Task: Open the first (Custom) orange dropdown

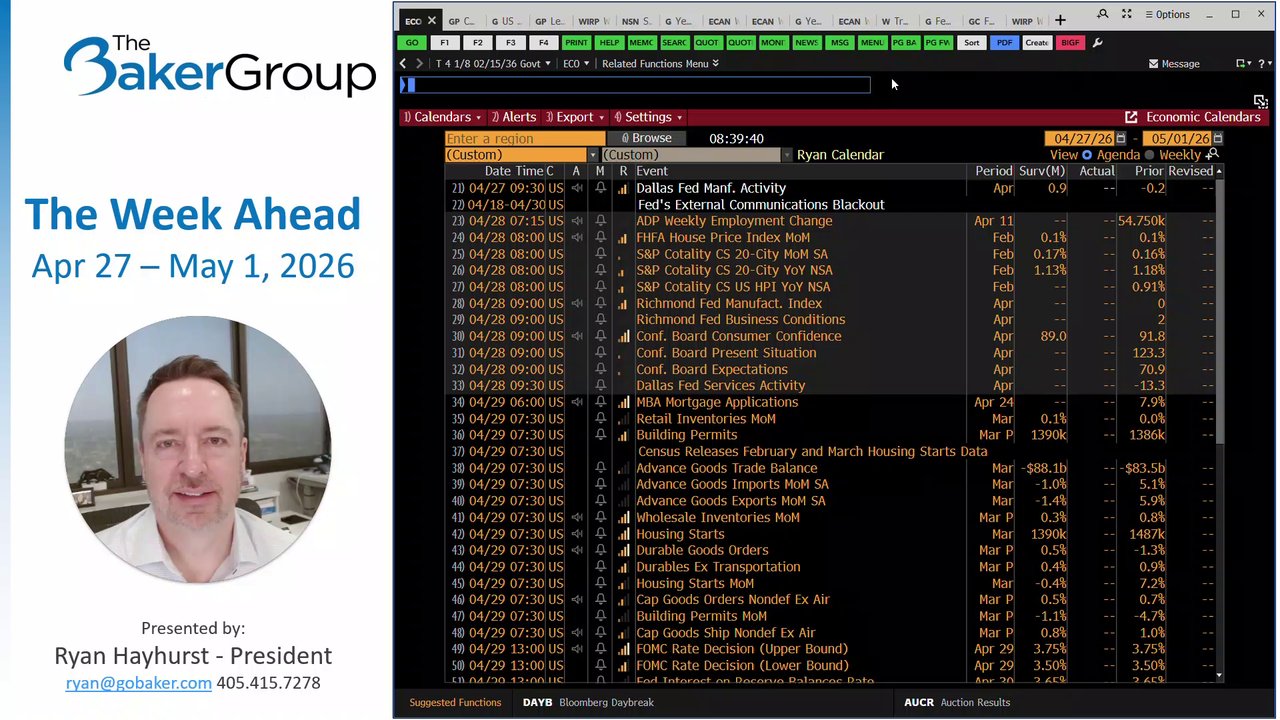Action: 521,155
